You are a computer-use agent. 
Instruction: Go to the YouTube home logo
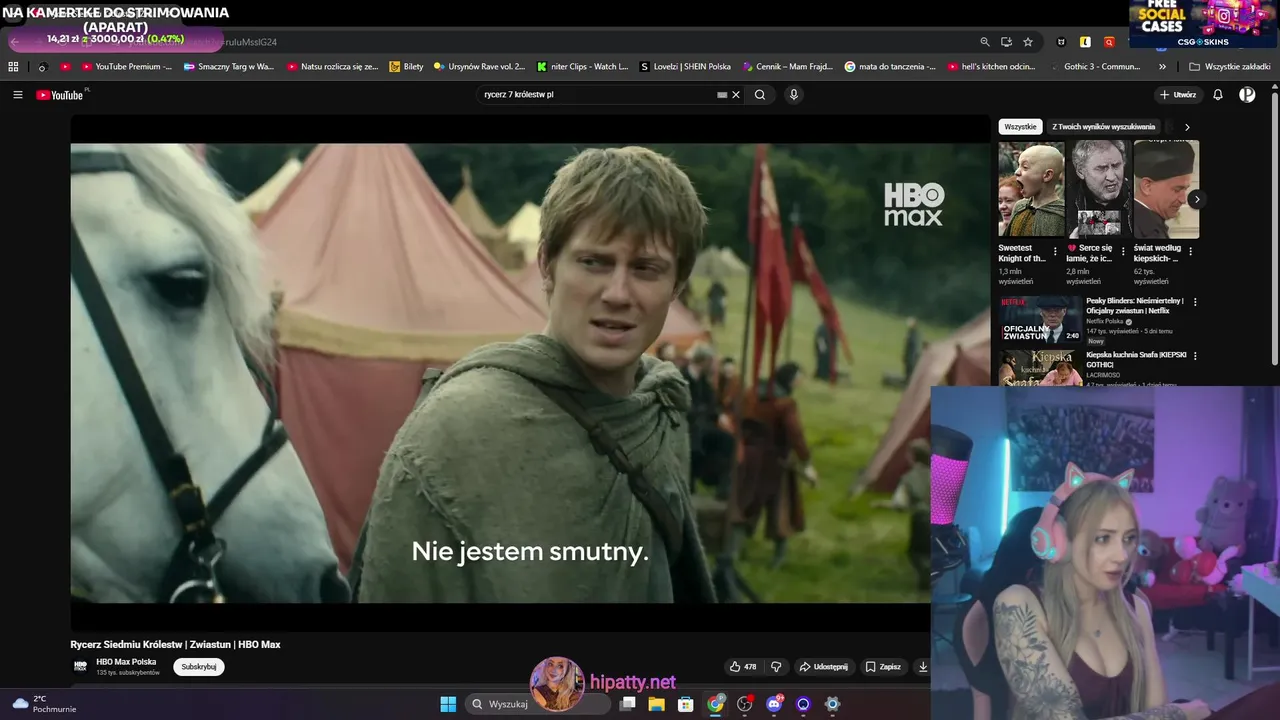point(62,95)
